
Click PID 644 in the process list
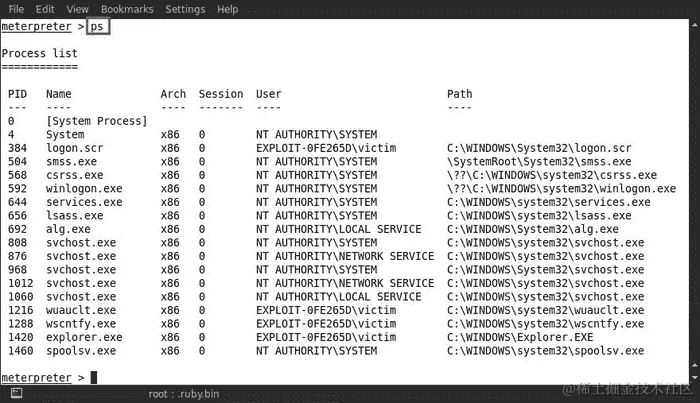17,202
